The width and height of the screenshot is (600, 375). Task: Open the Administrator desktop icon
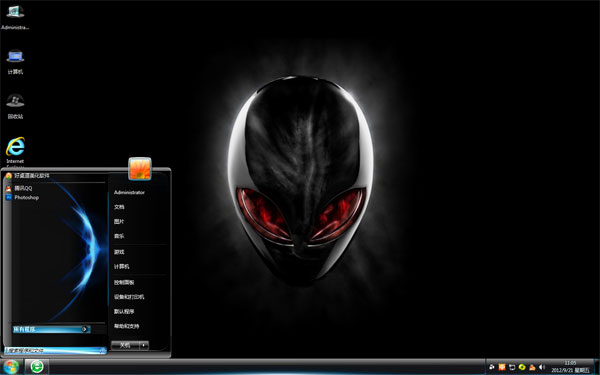pos(15,18)
